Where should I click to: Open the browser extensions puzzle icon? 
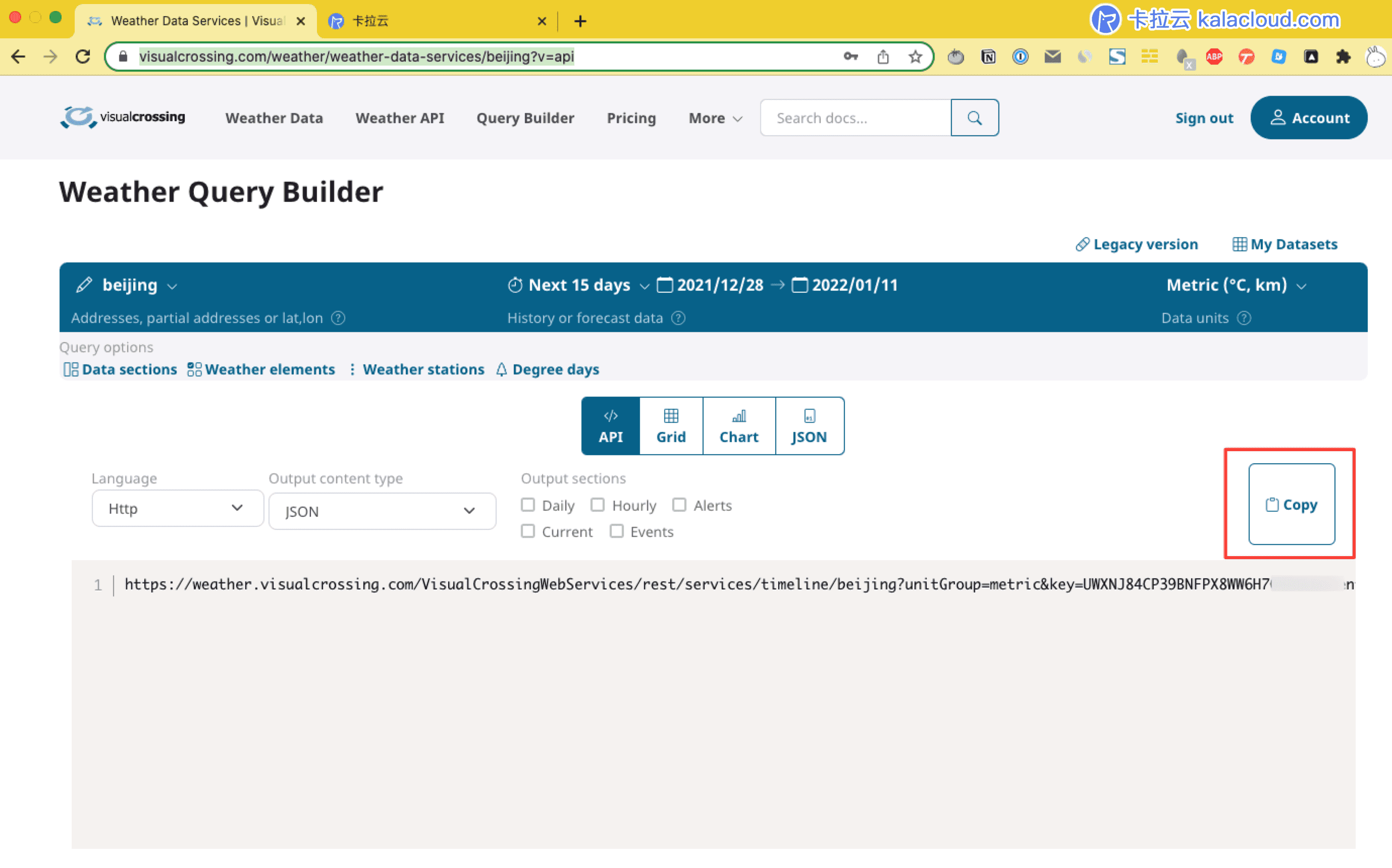(x=1343, y=56)
